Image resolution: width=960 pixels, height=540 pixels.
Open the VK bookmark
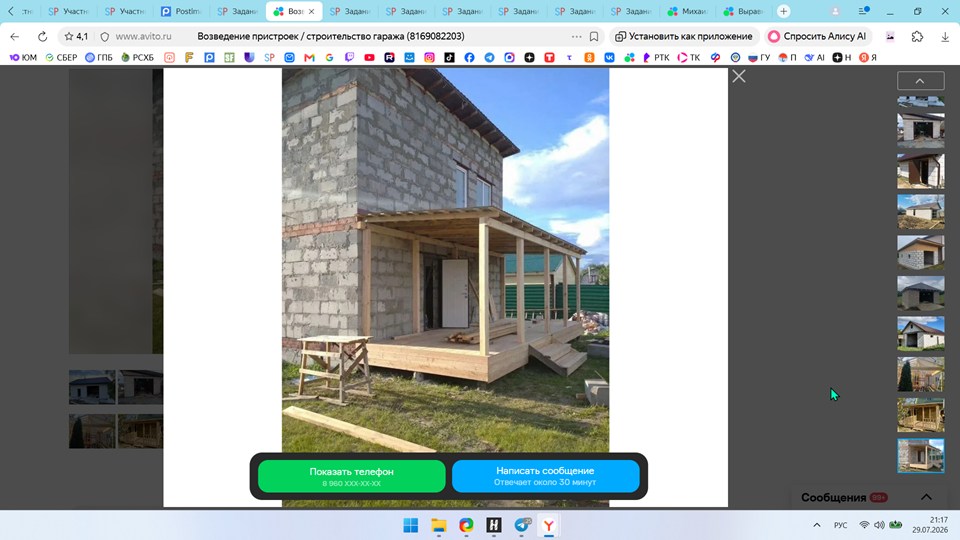coord(609,57)
